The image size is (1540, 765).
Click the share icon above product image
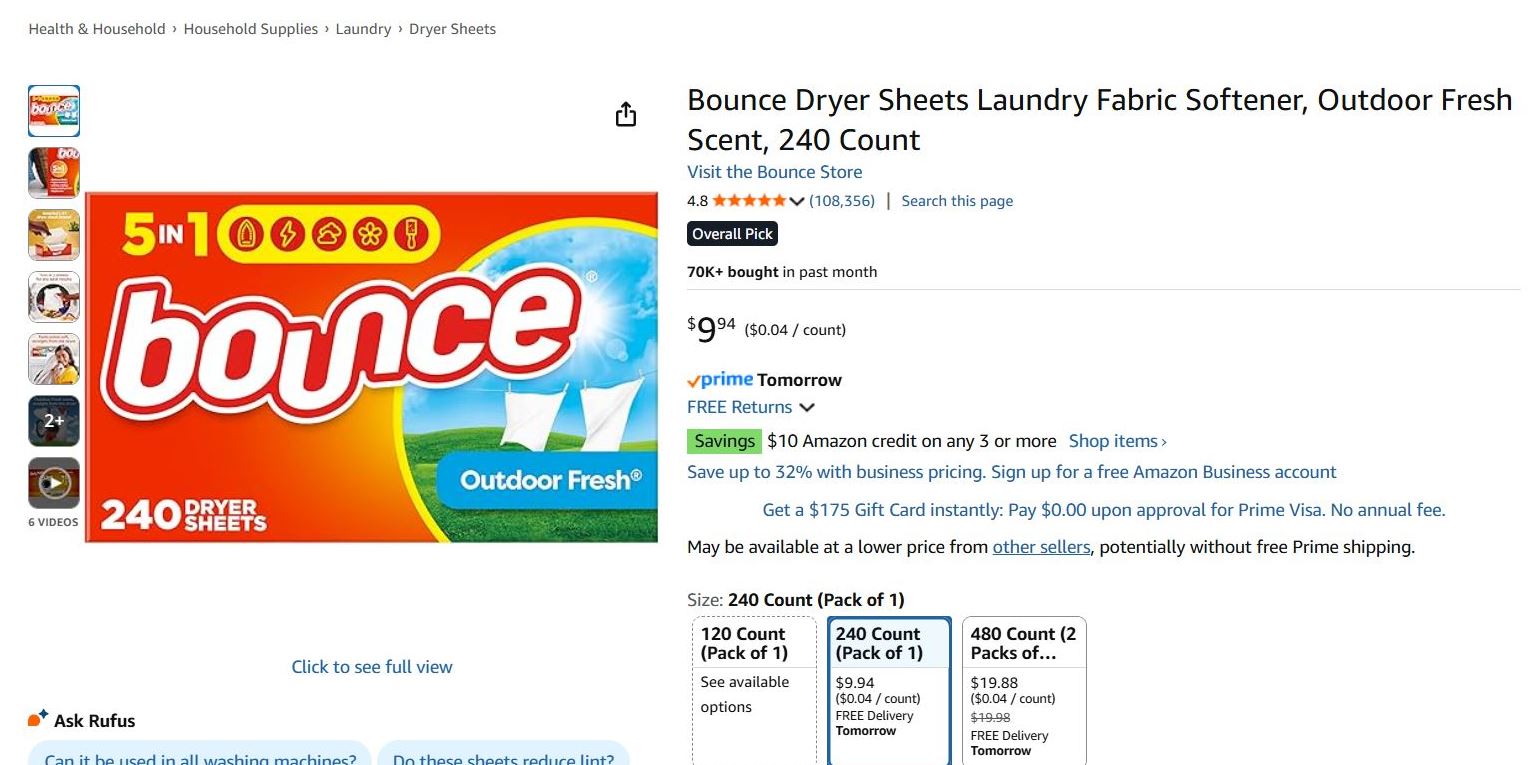[x=626, y=115]
